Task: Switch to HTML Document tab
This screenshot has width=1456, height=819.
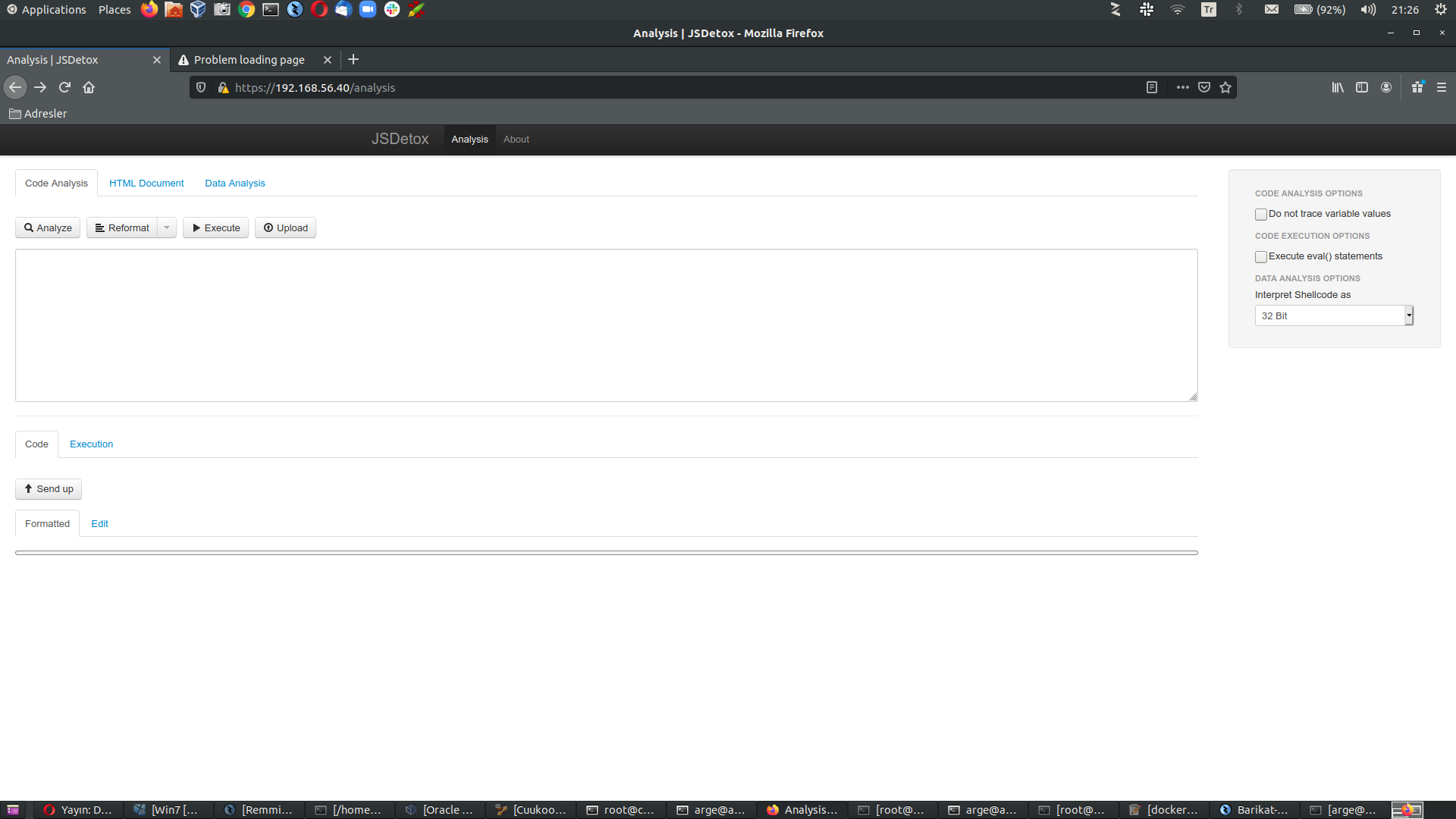Action: [146, 183]
